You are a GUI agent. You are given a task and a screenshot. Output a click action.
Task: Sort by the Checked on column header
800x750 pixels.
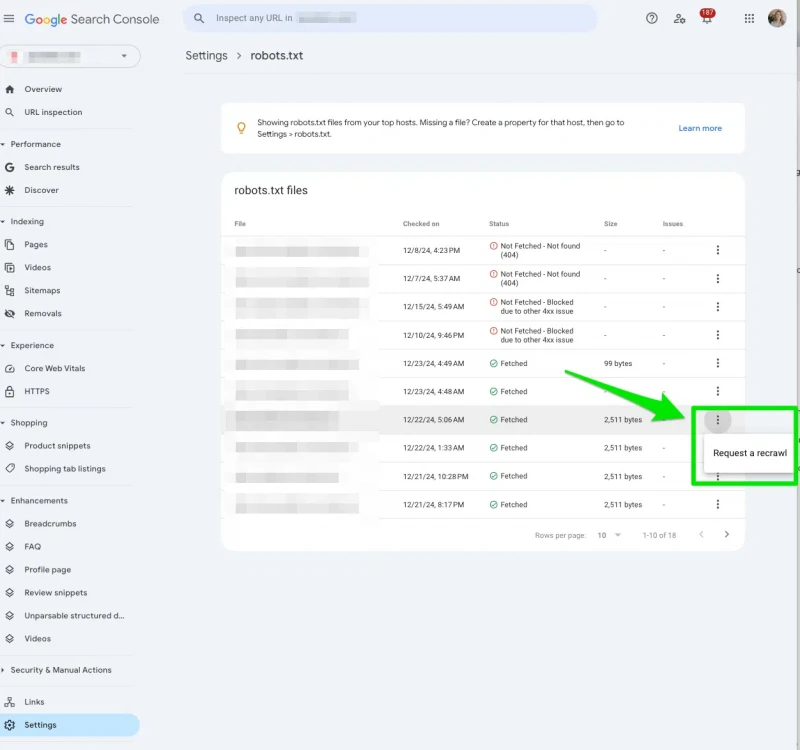tap(421, 224)
